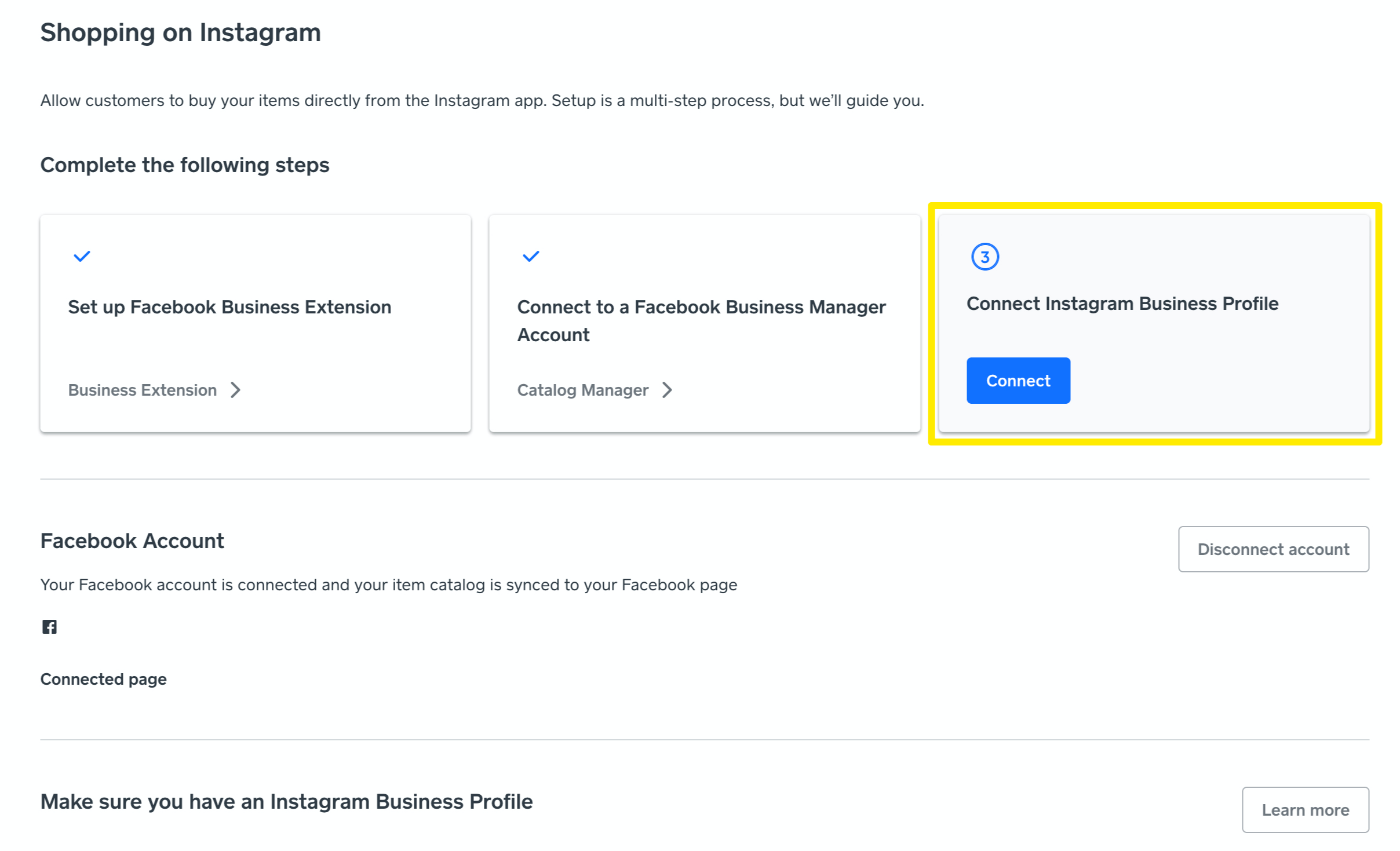The image size is (1400, 851).
Task: Click checkmark on Business Manager Account card
Action: (x=530, y=256)
